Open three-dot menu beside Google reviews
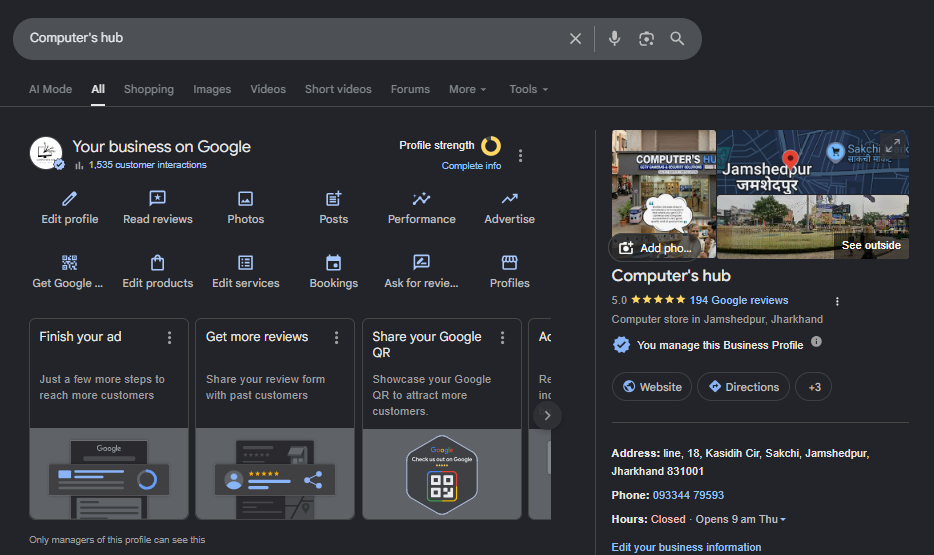 tap(837, 301)
